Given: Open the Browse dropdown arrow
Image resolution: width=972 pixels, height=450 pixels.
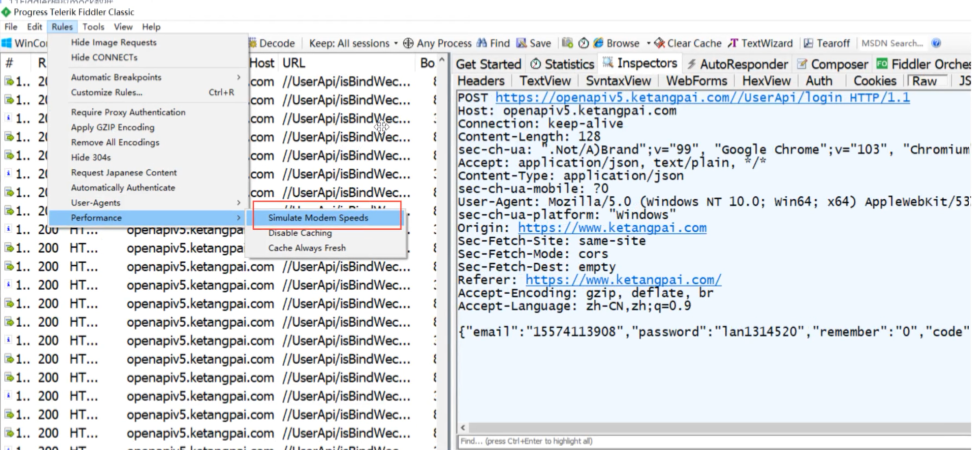Looking at the screenshot, I should click(x=648, y=43).
